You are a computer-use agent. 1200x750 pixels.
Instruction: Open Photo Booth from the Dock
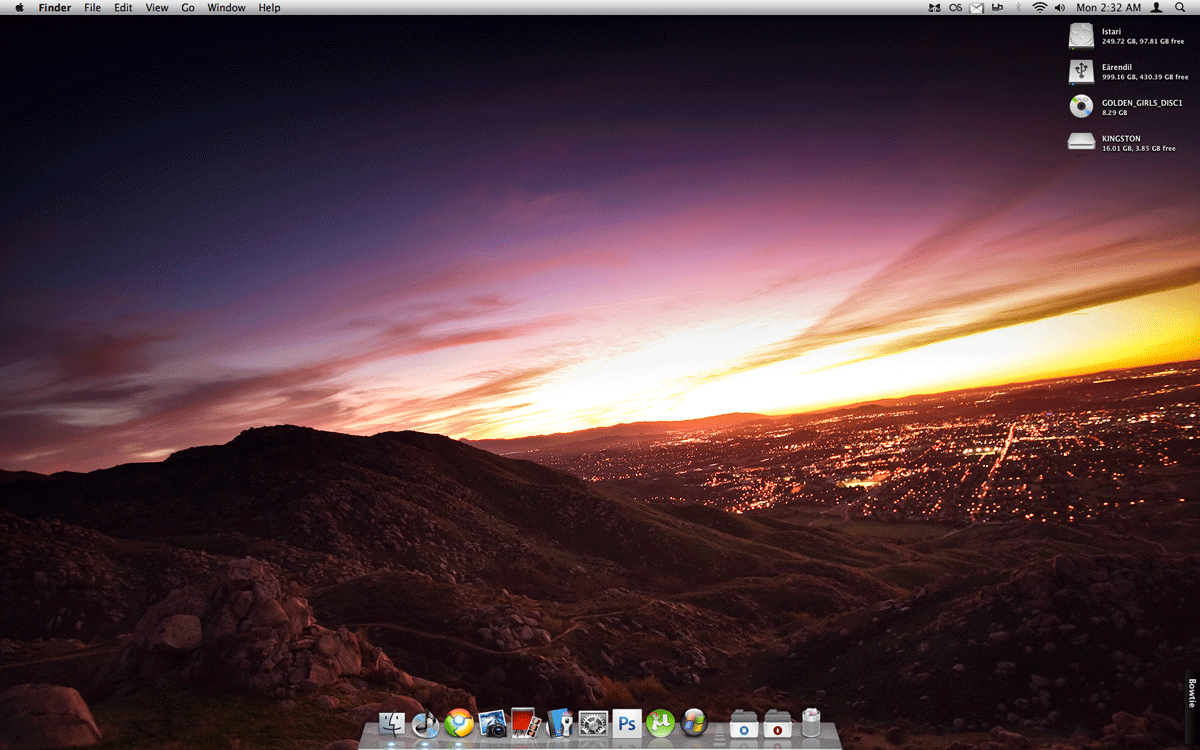pos(526,722)
